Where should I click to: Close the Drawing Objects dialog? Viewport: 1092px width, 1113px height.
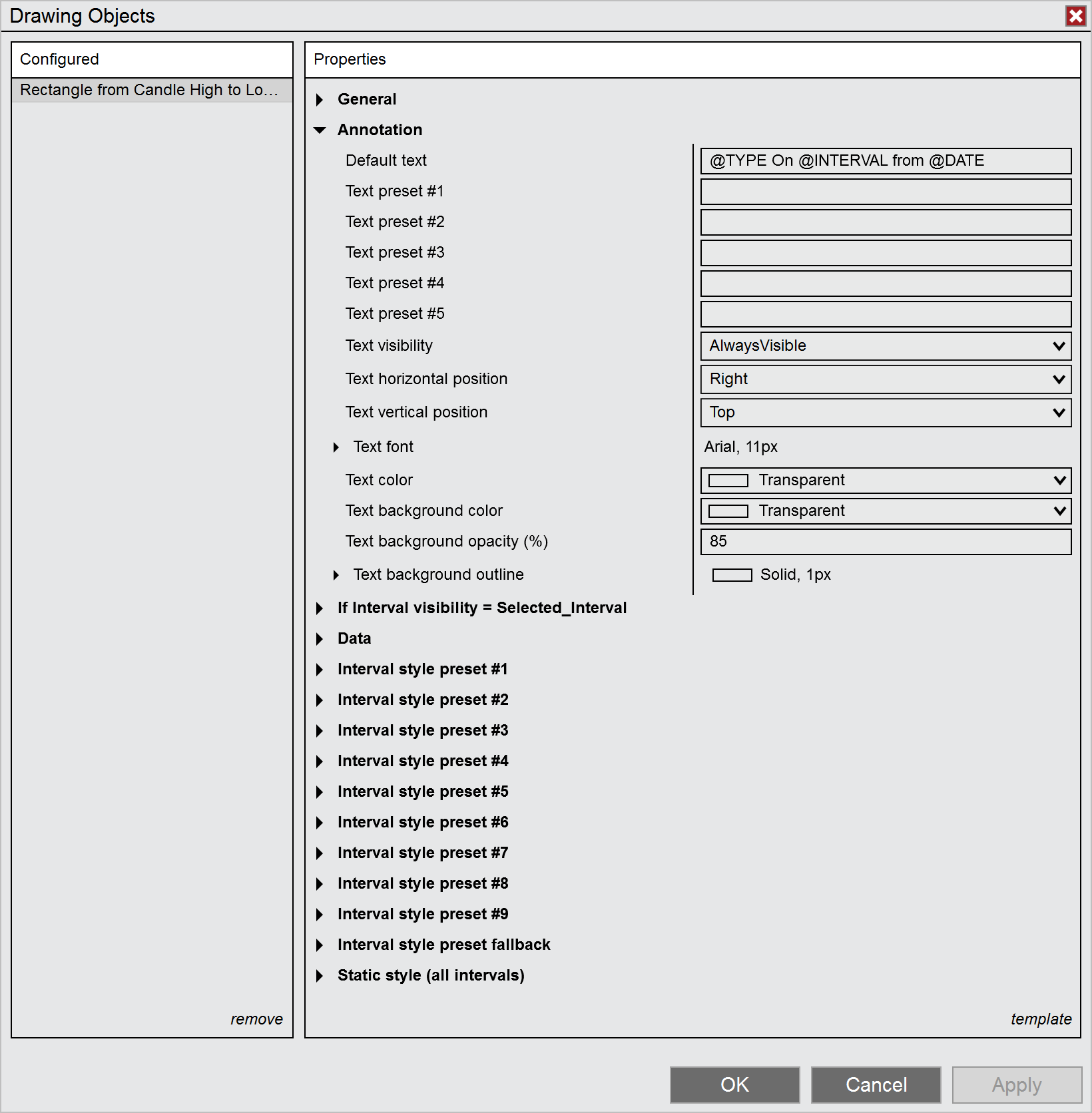coord(1075,16)
